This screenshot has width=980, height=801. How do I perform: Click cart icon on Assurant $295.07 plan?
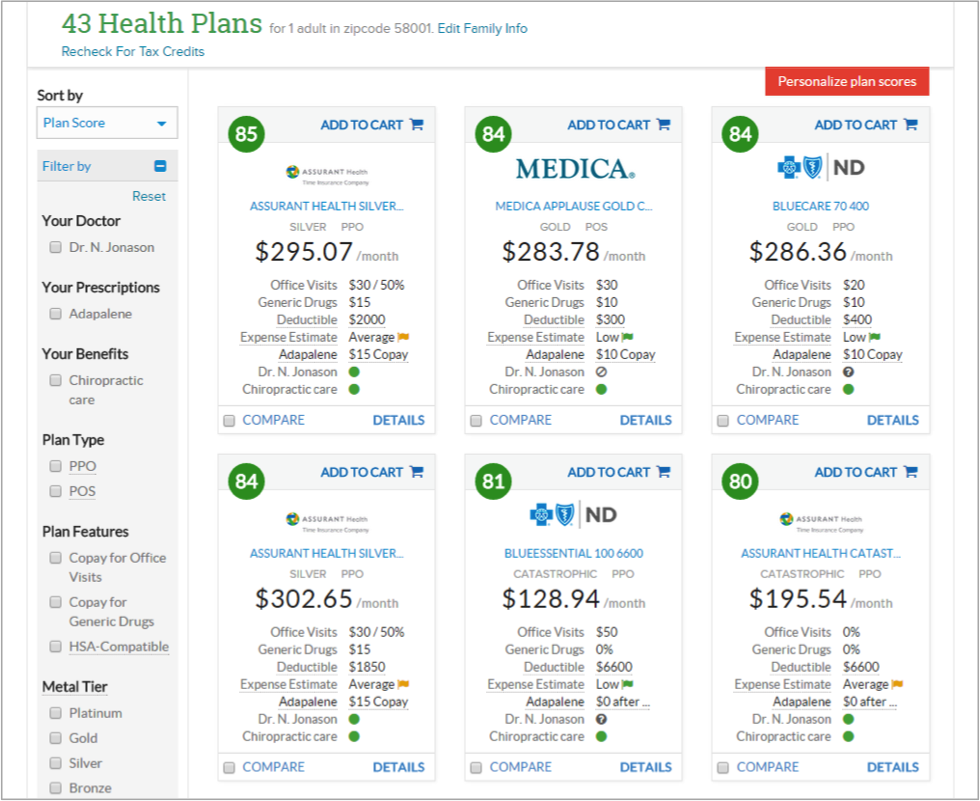point(416,124)
